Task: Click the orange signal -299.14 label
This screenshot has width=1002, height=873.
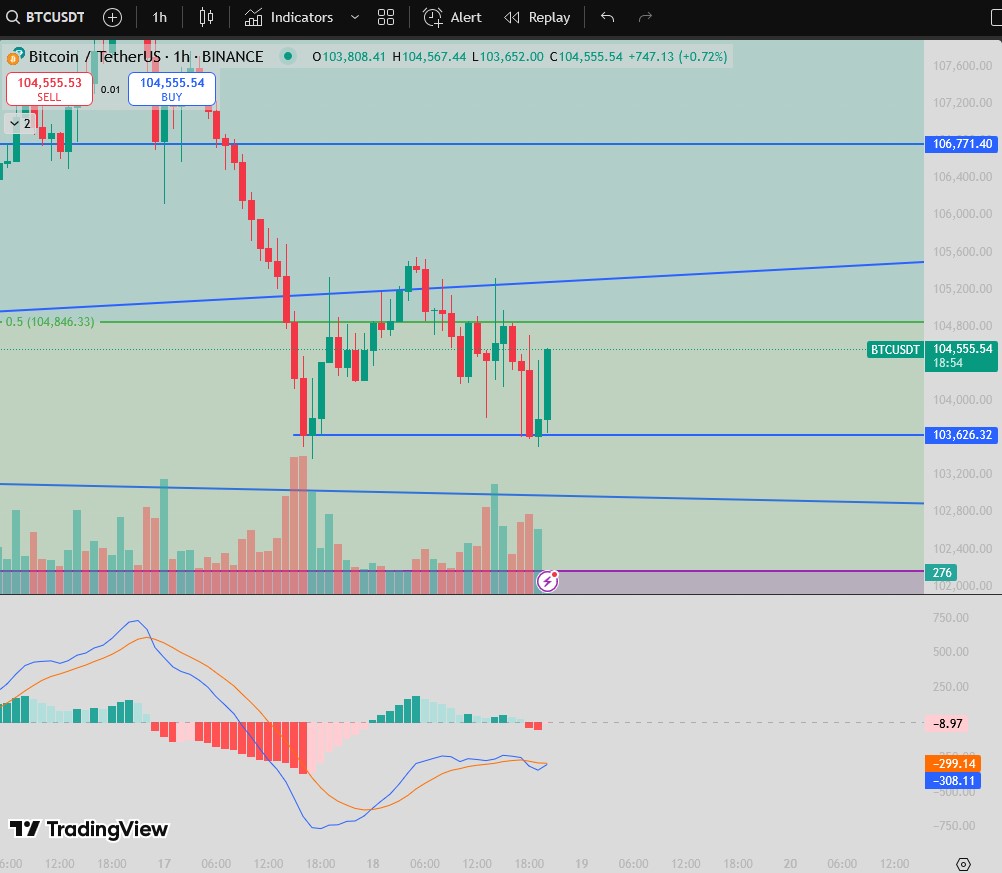Action: pyautogui.click(x=953, y=763)
